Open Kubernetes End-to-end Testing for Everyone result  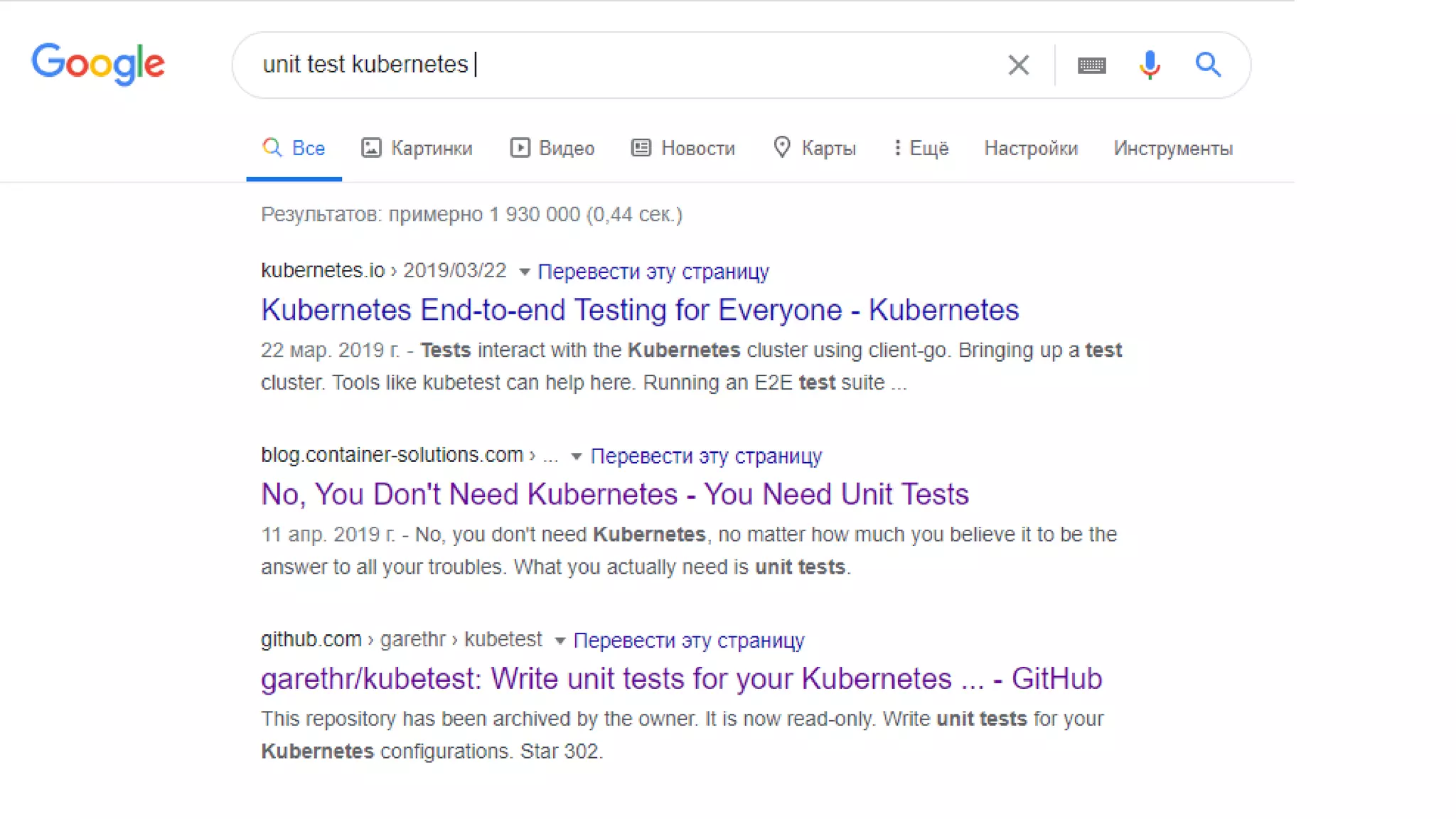[x=640, y=310]
